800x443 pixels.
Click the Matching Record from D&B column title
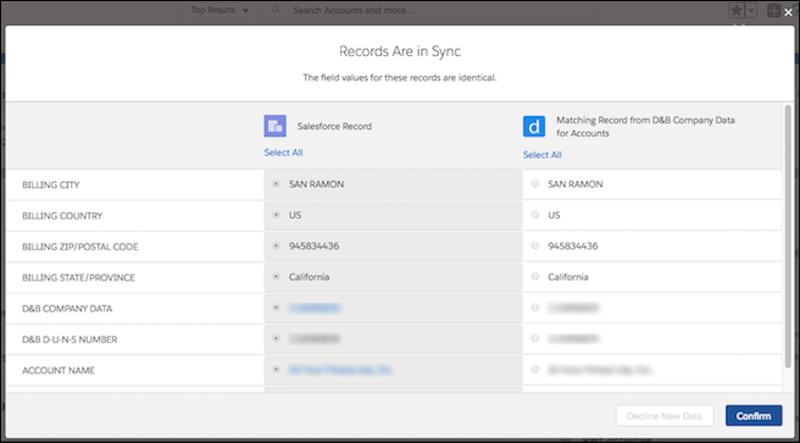[x=645, y=127]
